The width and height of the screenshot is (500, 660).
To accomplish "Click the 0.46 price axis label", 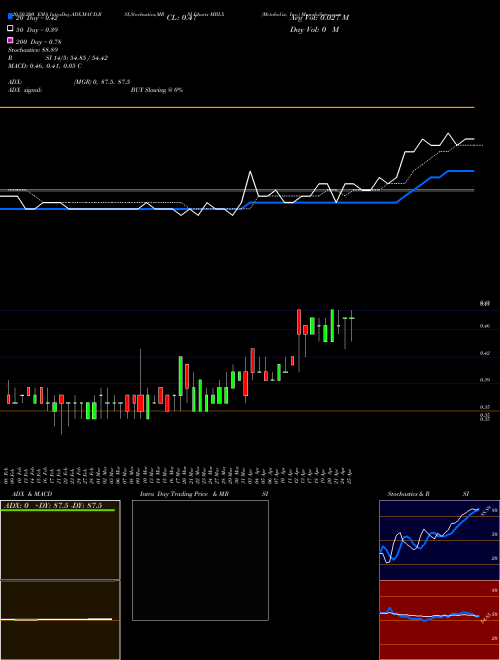I will (x=485, y=326).
